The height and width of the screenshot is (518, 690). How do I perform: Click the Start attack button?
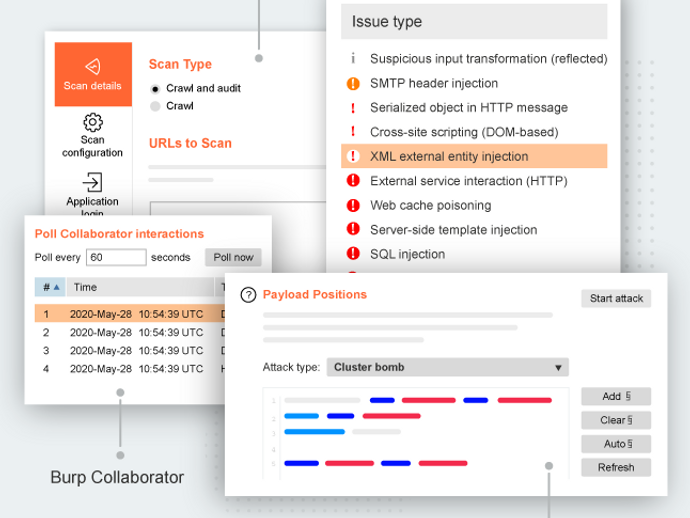[x=616, y=299]
